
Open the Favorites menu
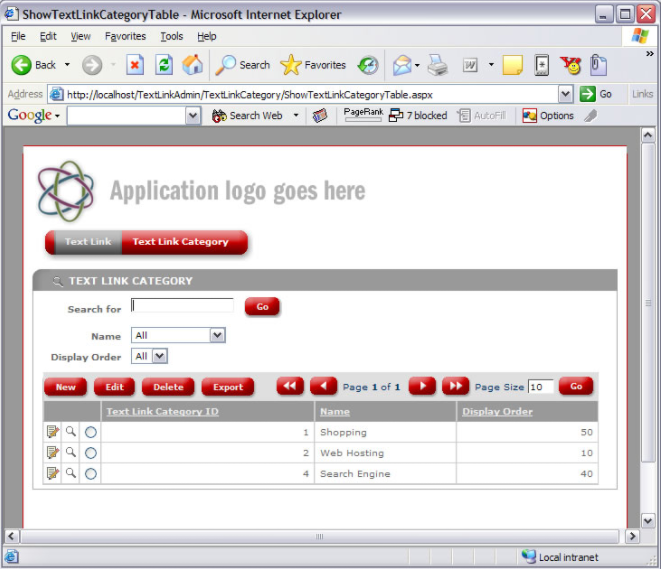pos(125,36)
